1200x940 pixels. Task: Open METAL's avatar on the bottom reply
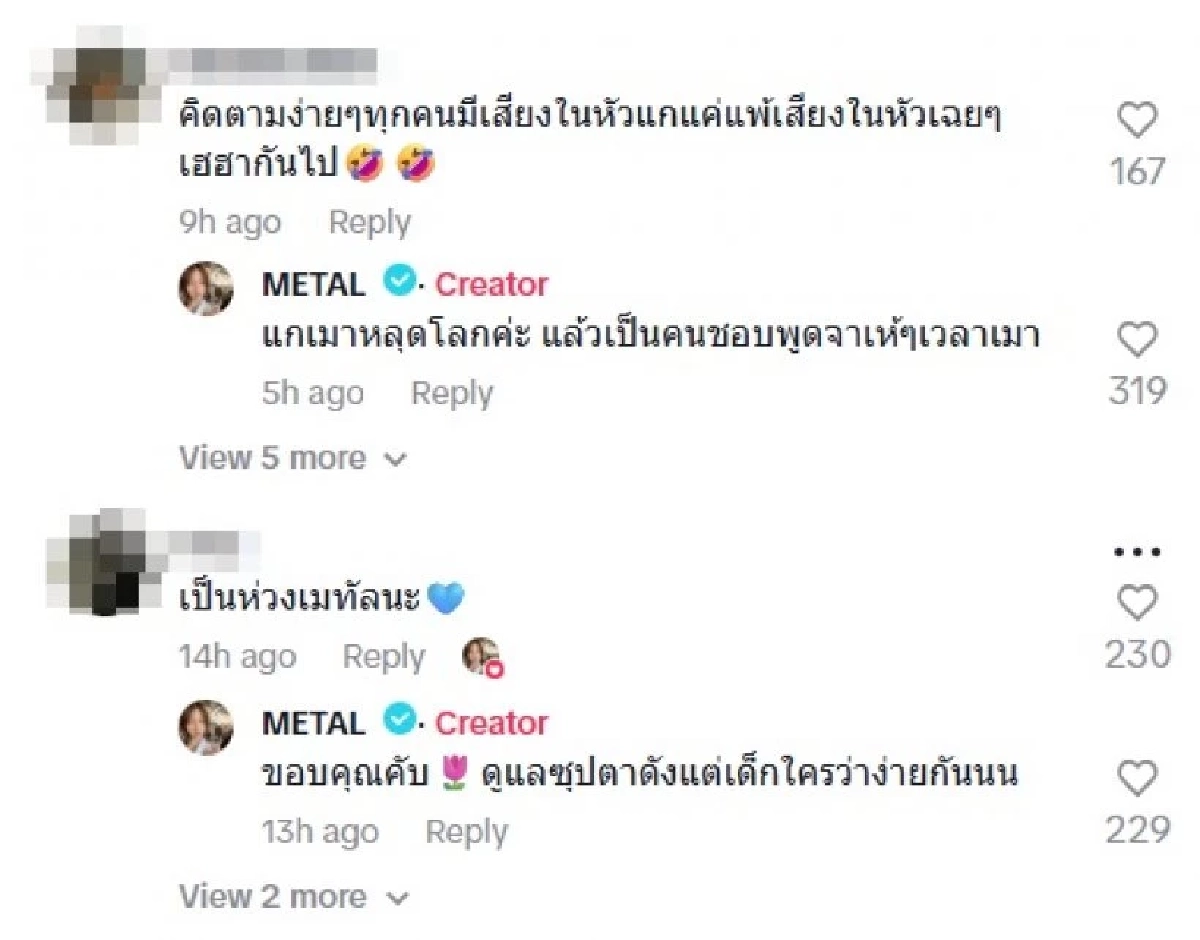[x=206, y=723]
